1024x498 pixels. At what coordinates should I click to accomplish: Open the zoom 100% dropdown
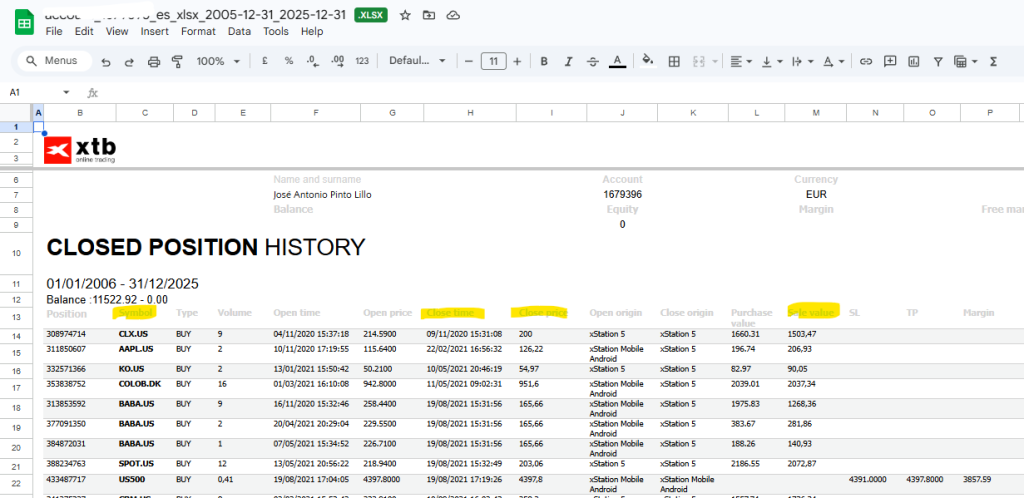[217, 62]
